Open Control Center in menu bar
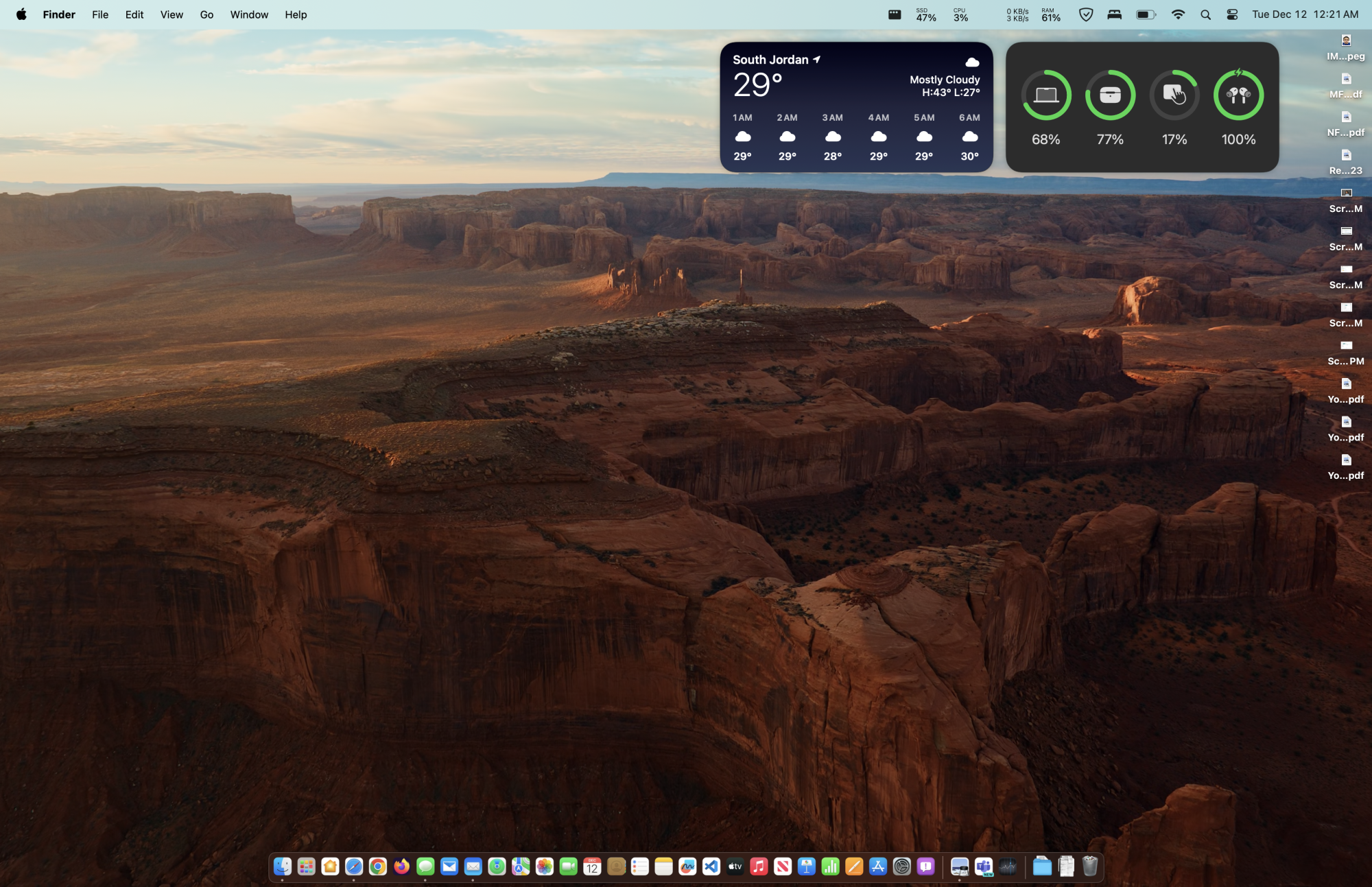The image size is (1372, 887). 1232,14
